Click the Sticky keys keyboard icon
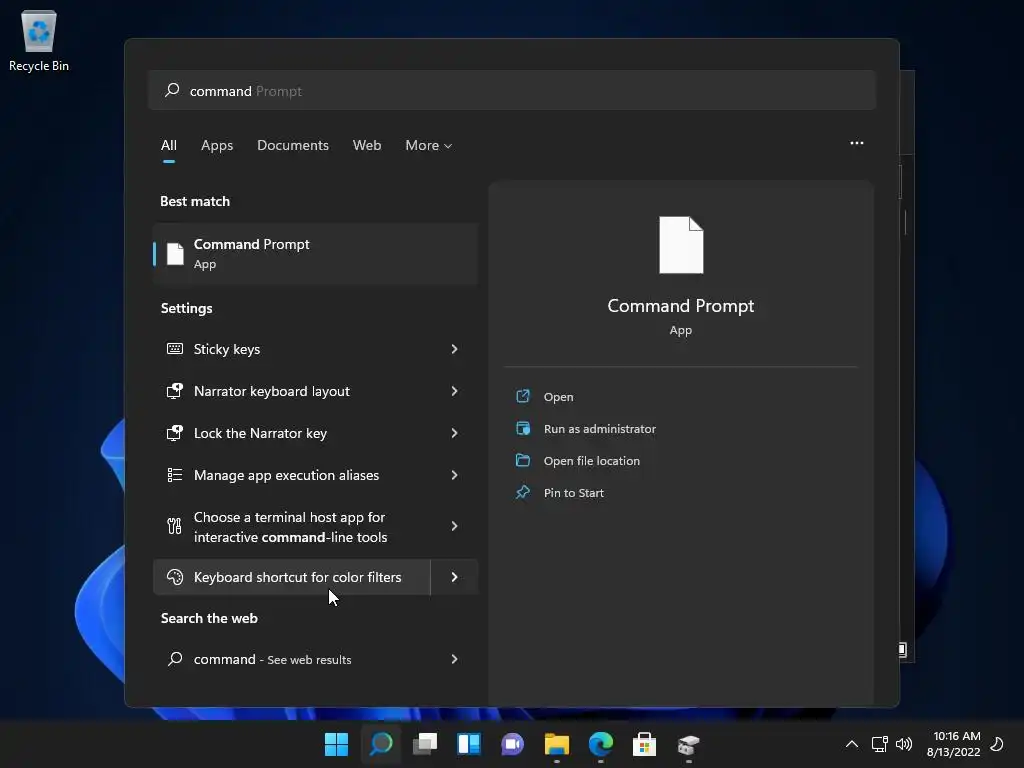1024x768 pixels. coord(174,349)
